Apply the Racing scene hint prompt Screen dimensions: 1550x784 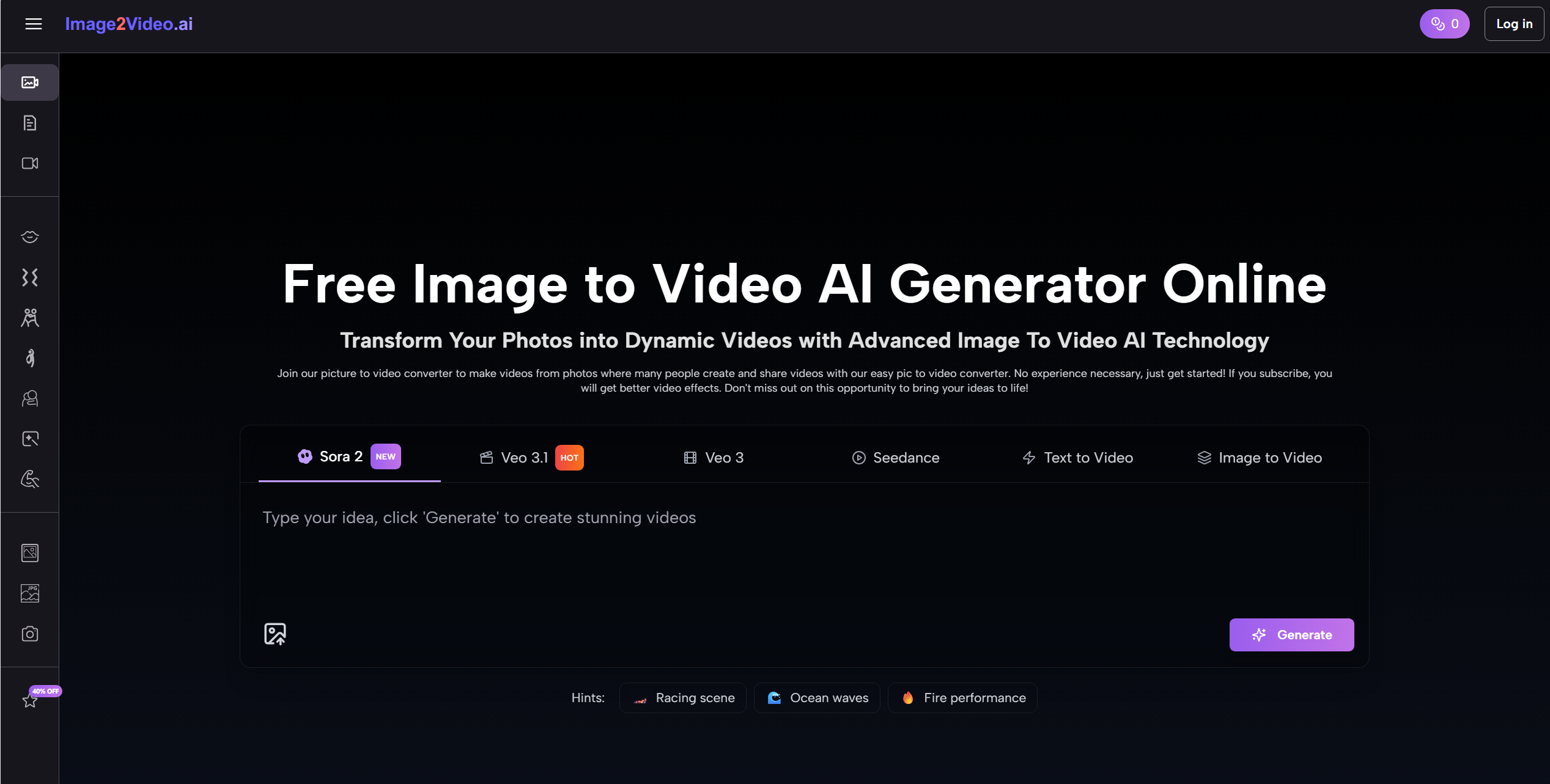(682, 697)
